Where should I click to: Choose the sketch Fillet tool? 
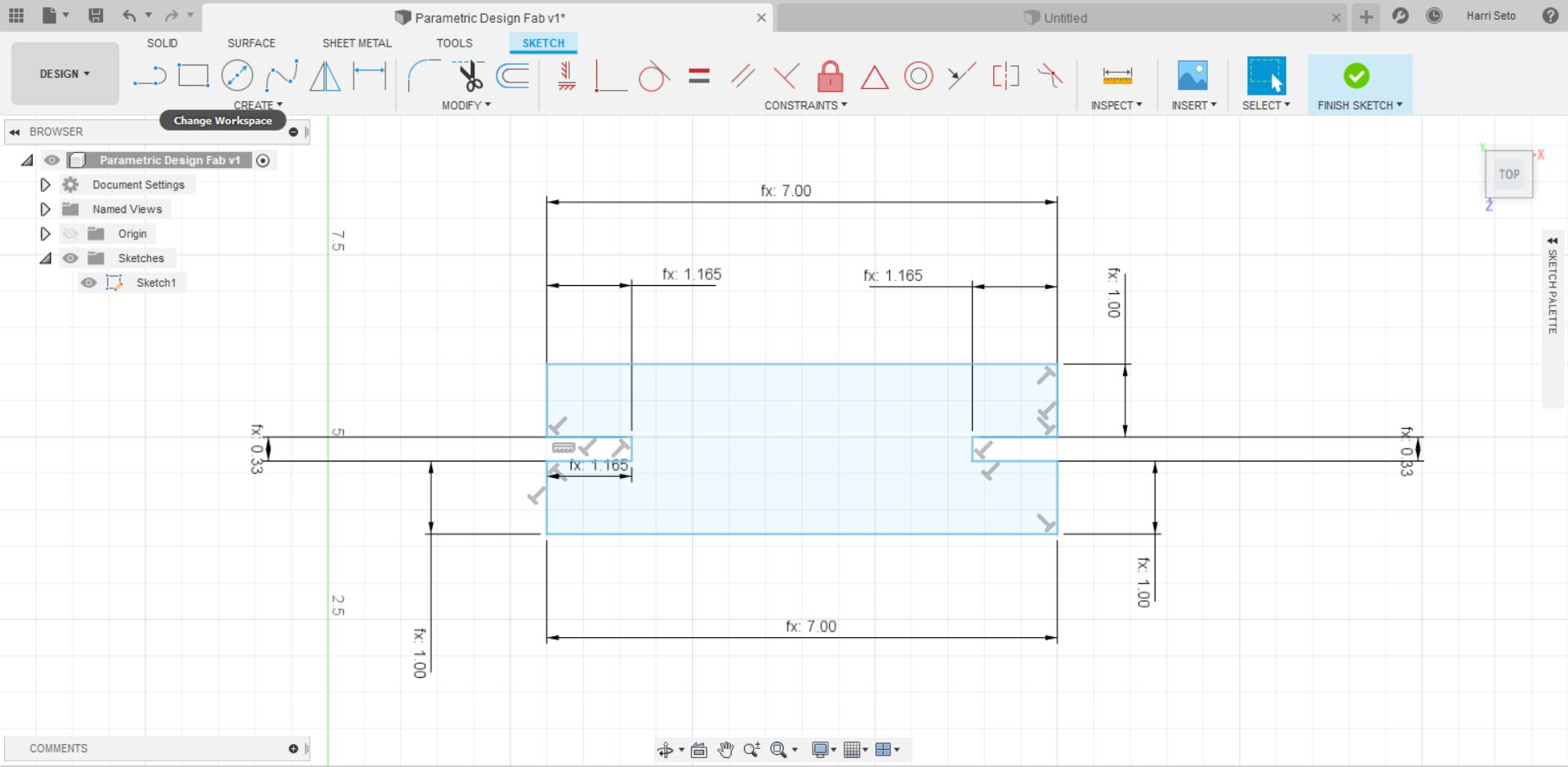(423, 76)
